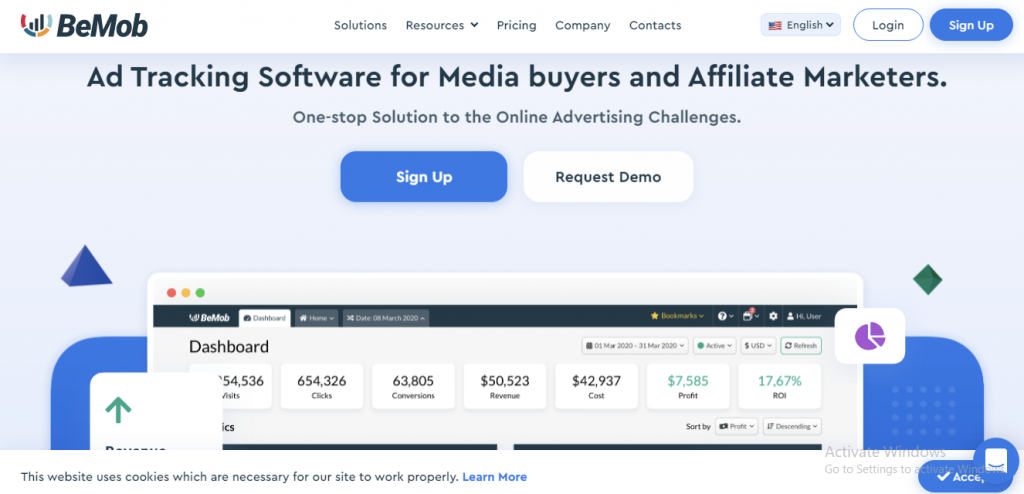Screen dimensions: 1024x494
Task: Open the English language selector
Action: click(801, 25)
